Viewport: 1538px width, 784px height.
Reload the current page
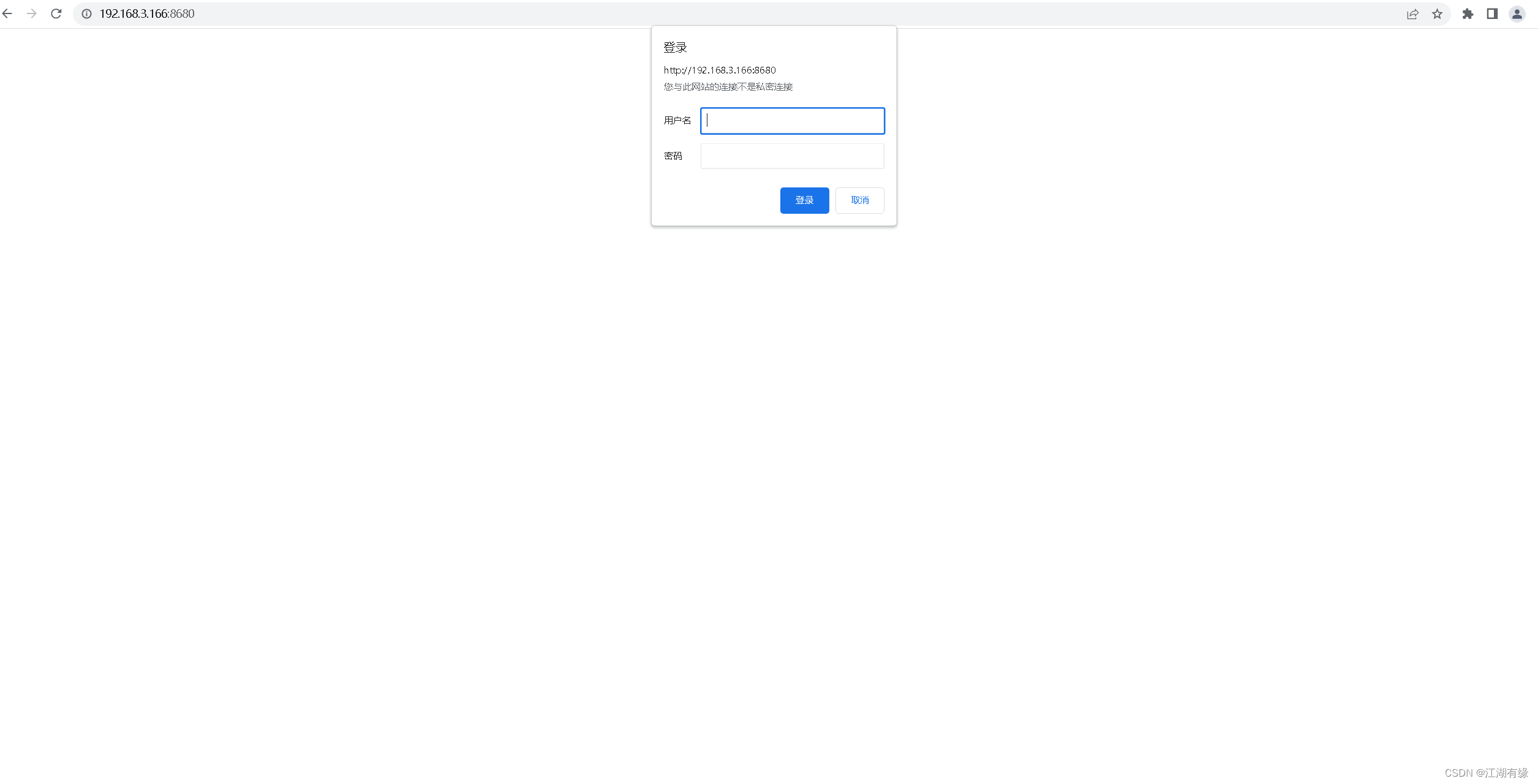(x=56, y=13)
